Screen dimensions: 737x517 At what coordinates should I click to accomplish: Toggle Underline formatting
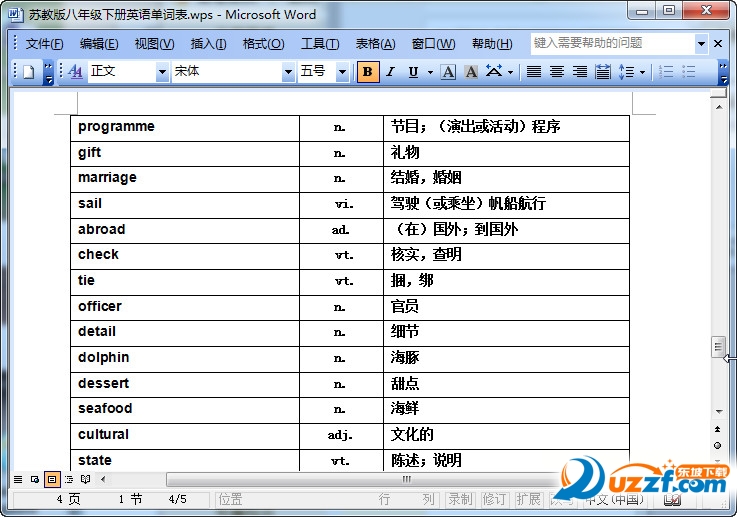pos(413,72)
